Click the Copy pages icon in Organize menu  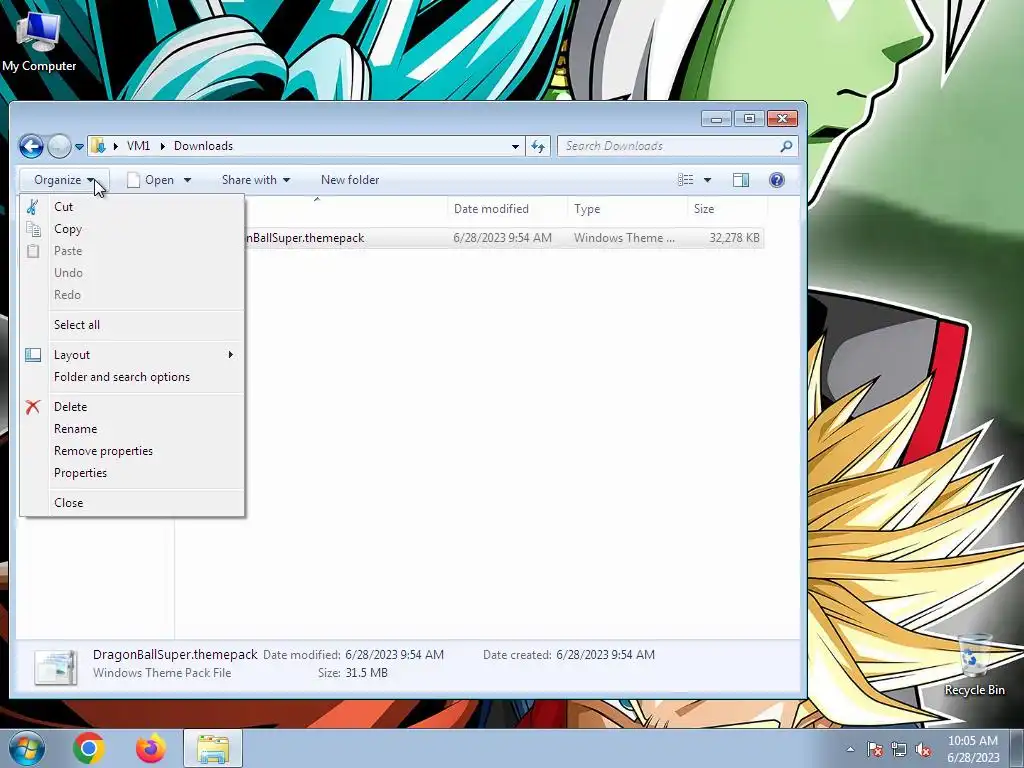coord(33,229)
